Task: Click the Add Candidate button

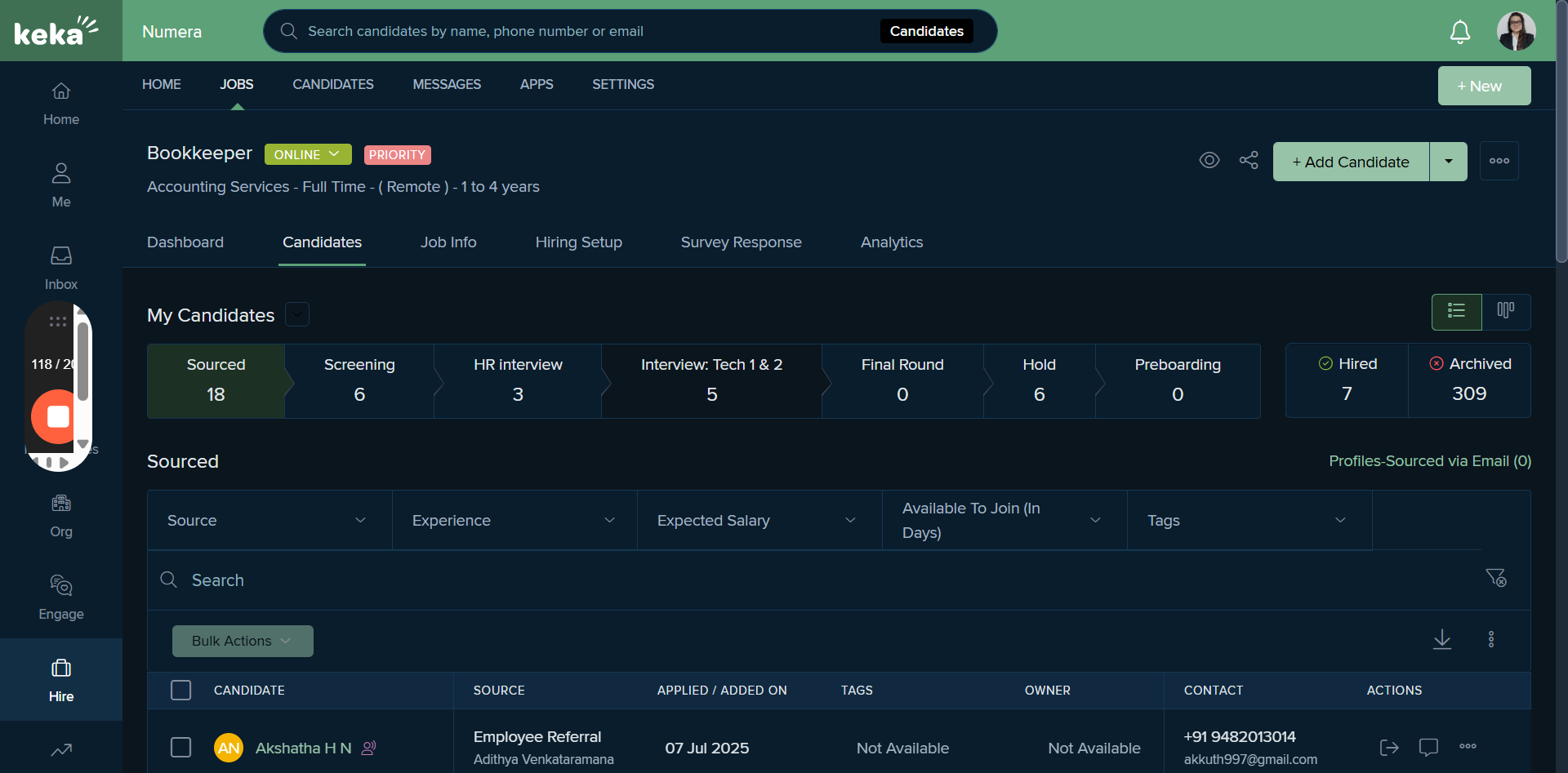Action: [1351, 162]
